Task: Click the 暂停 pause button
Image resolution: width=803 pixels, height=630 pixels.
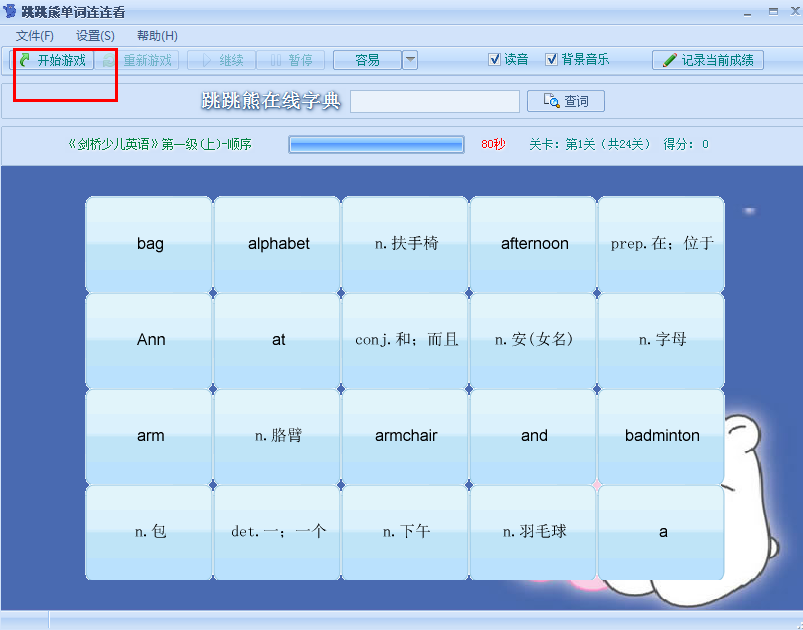Action: tap(290, 60)
